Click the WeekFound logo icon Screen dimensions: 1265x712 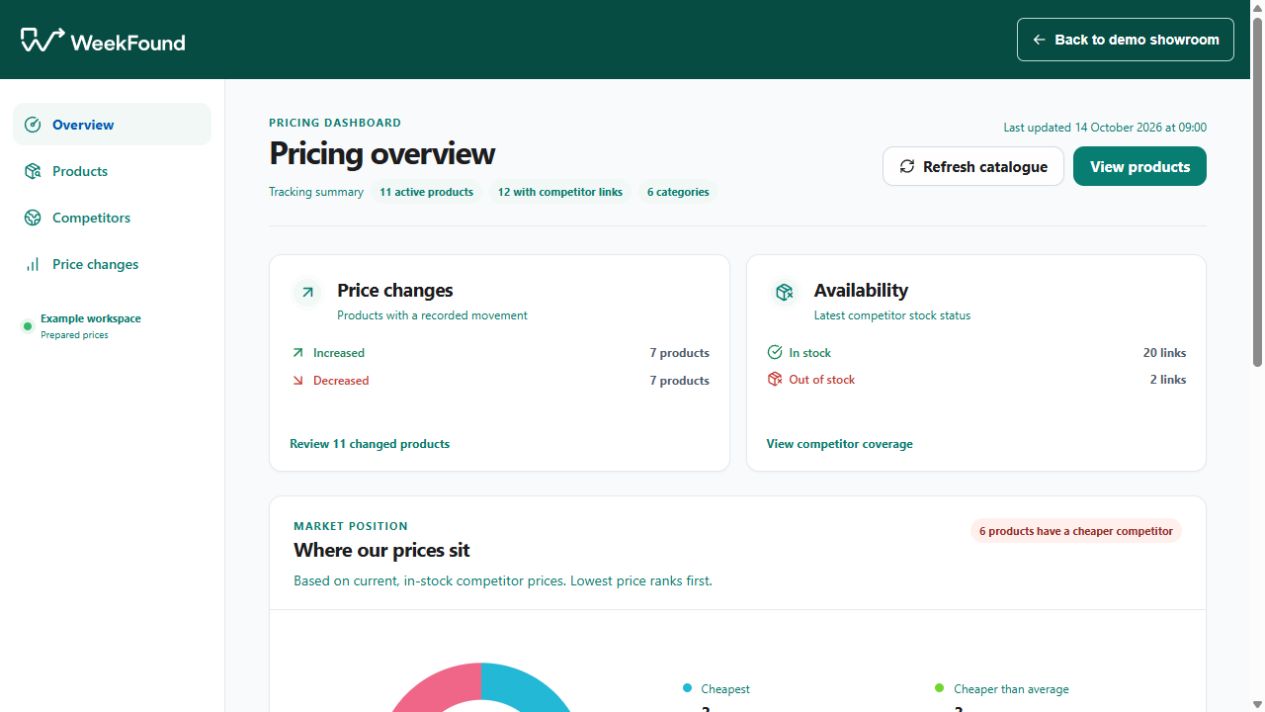43,40
